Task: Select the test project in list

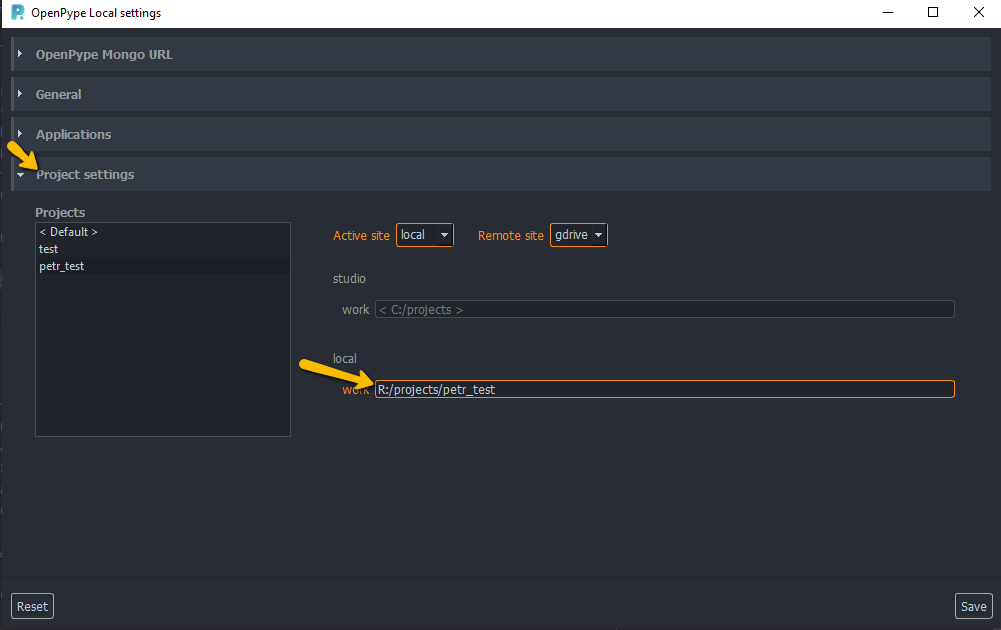Action: point(49,249)
